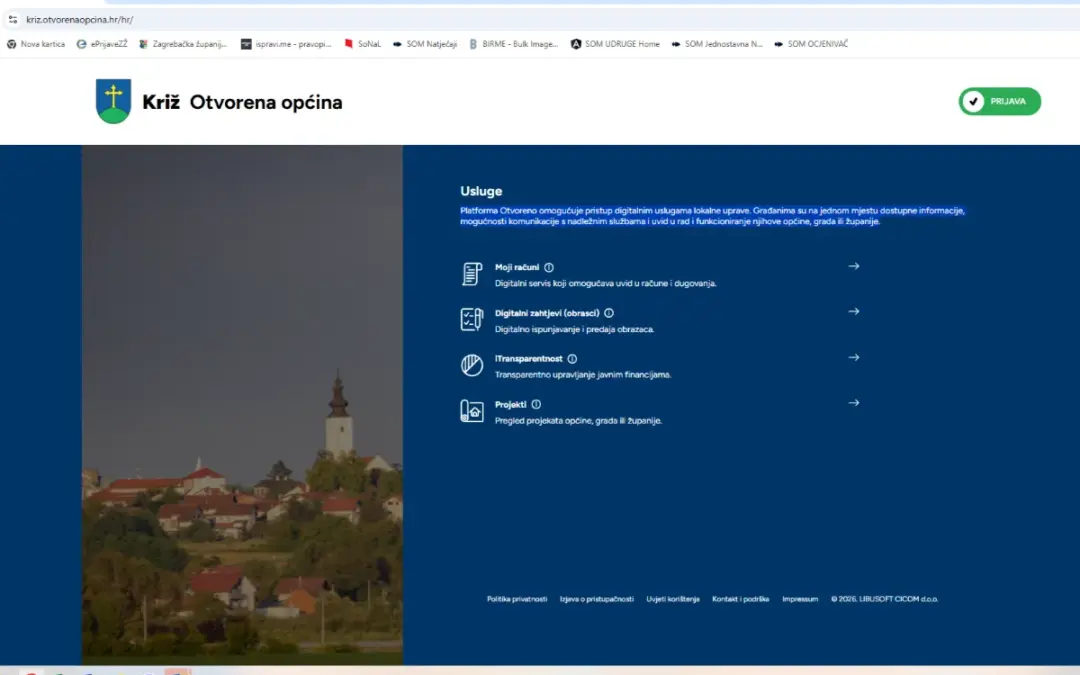Viewport: 1080px width, 675px height.
Task: Open the arrow next to Moji računi
Action: point(854,266)
